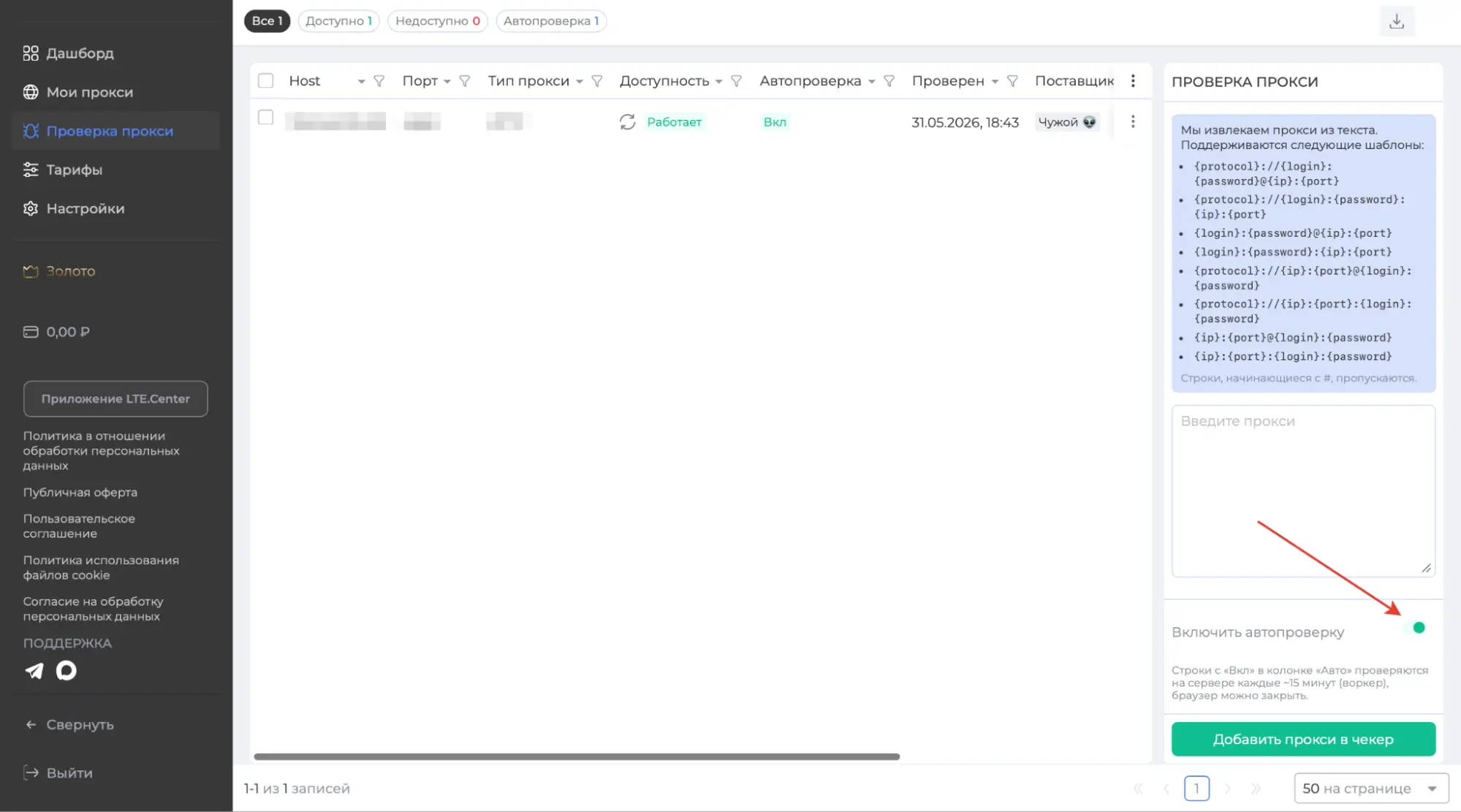Open Пользовательское соглашение link
1461x812 pixels.
79,526
